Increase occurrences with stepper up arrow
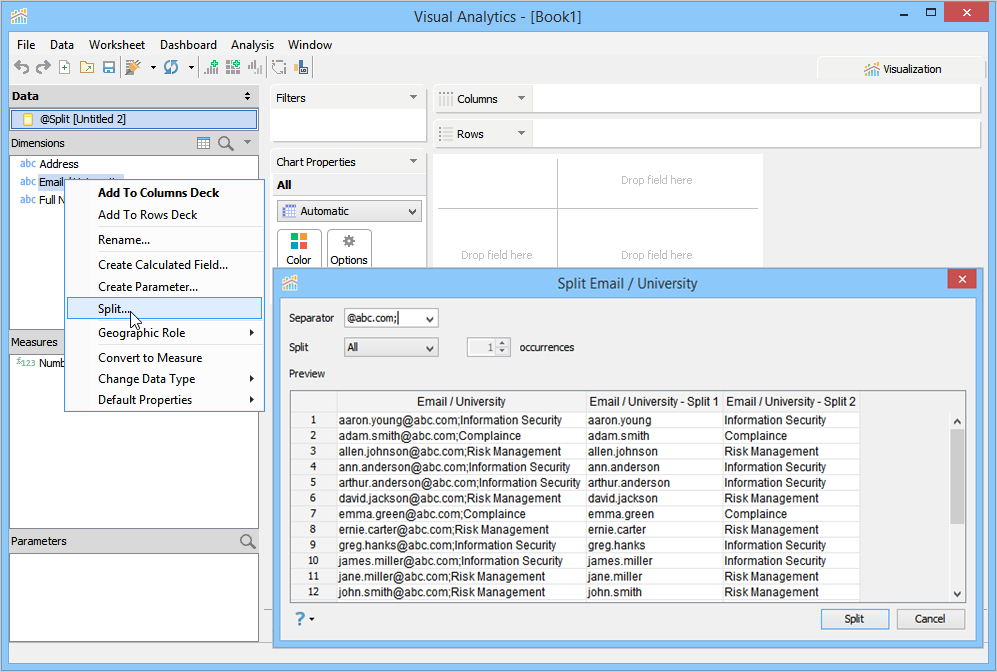This screenshot has width=997, height=672. click(502, 343)
